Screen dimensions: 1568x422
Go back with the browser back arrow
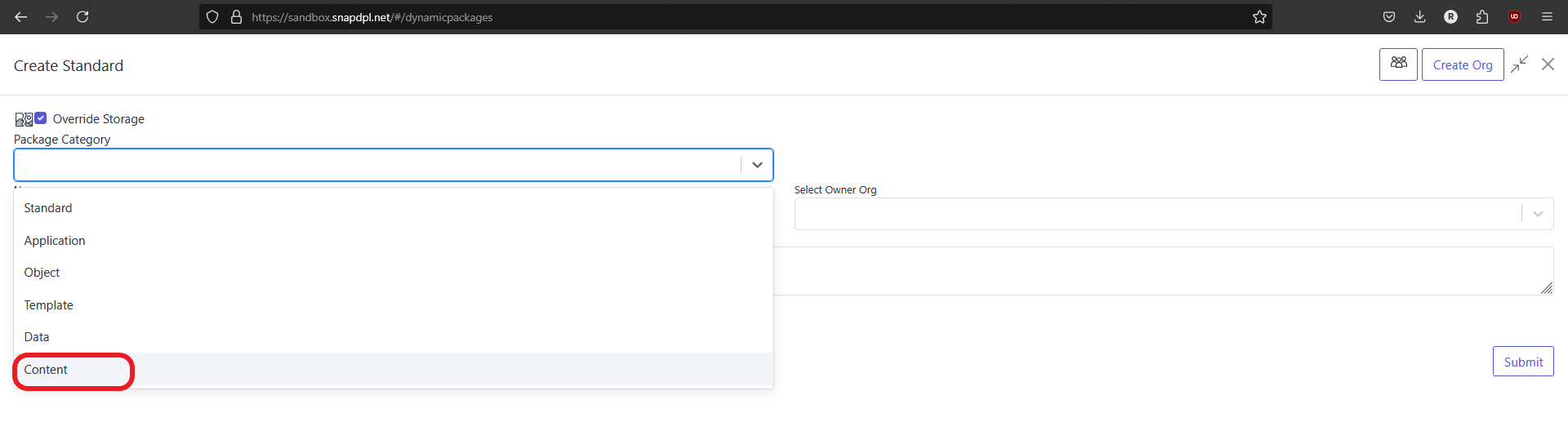point(21,17)
